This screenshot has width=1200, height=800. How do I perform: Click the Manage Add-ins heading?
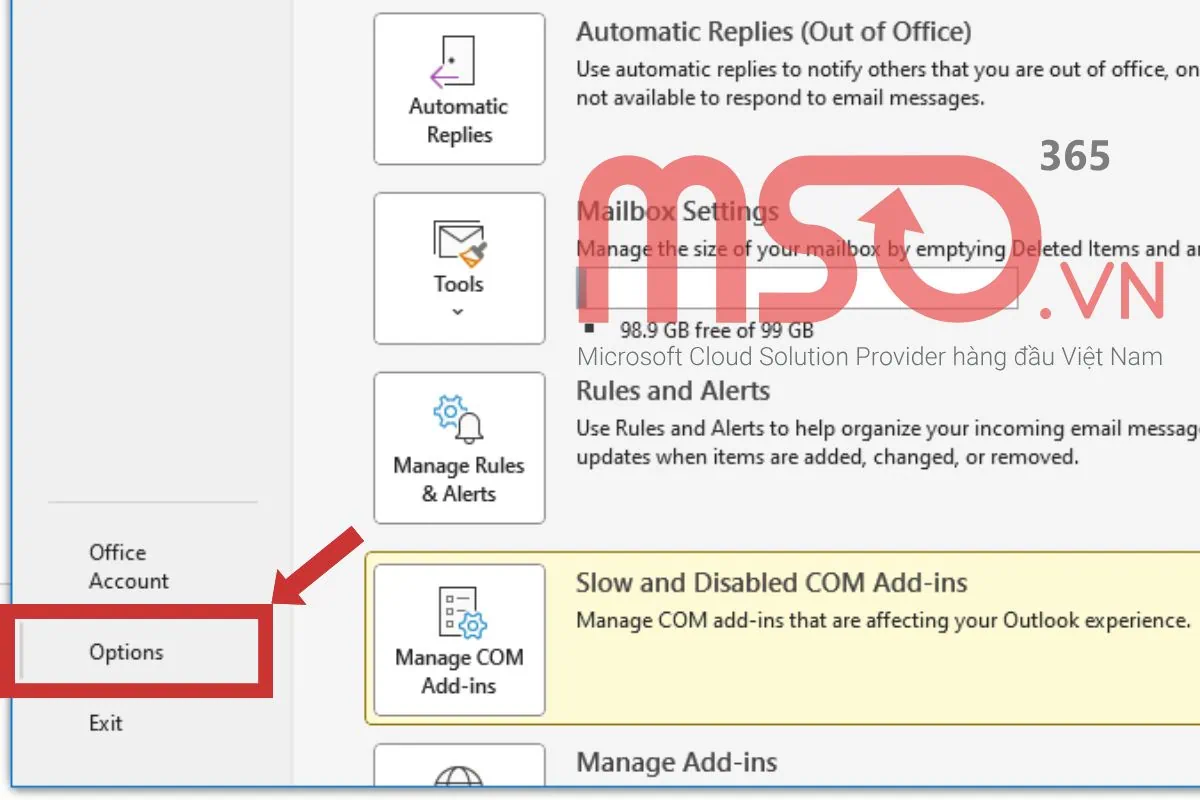tap(677, 762)
